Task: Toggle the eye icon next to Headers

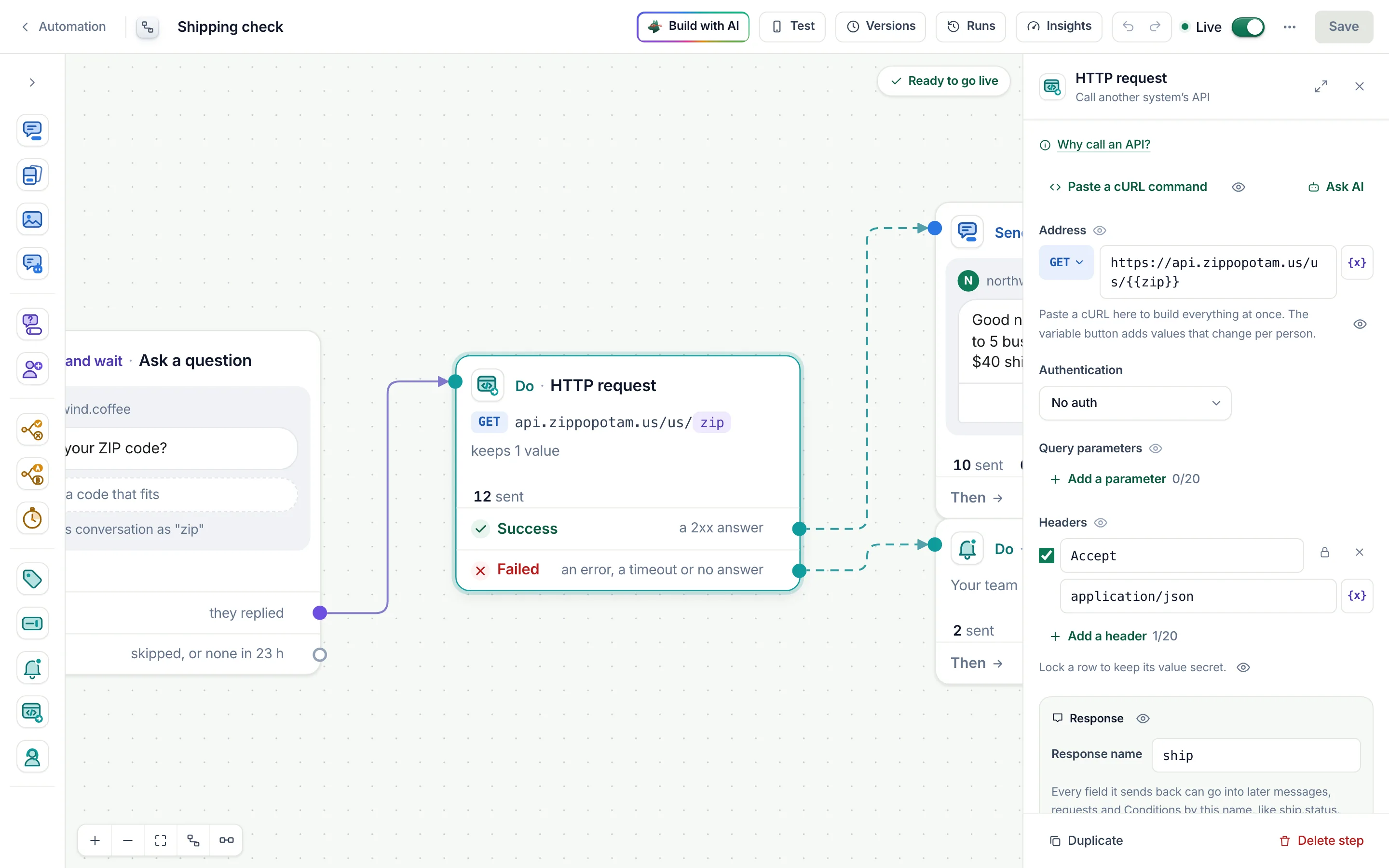Action: tap(1100, 523)
